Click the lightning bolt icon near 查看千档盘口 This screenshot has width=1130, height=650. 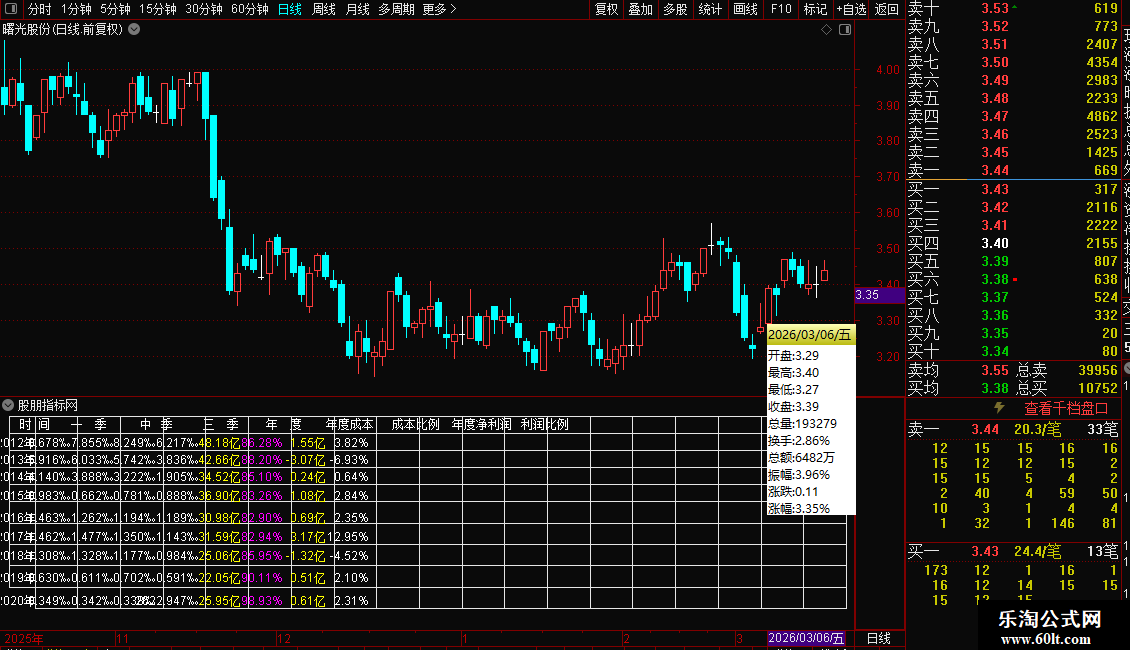click(999, 408)
